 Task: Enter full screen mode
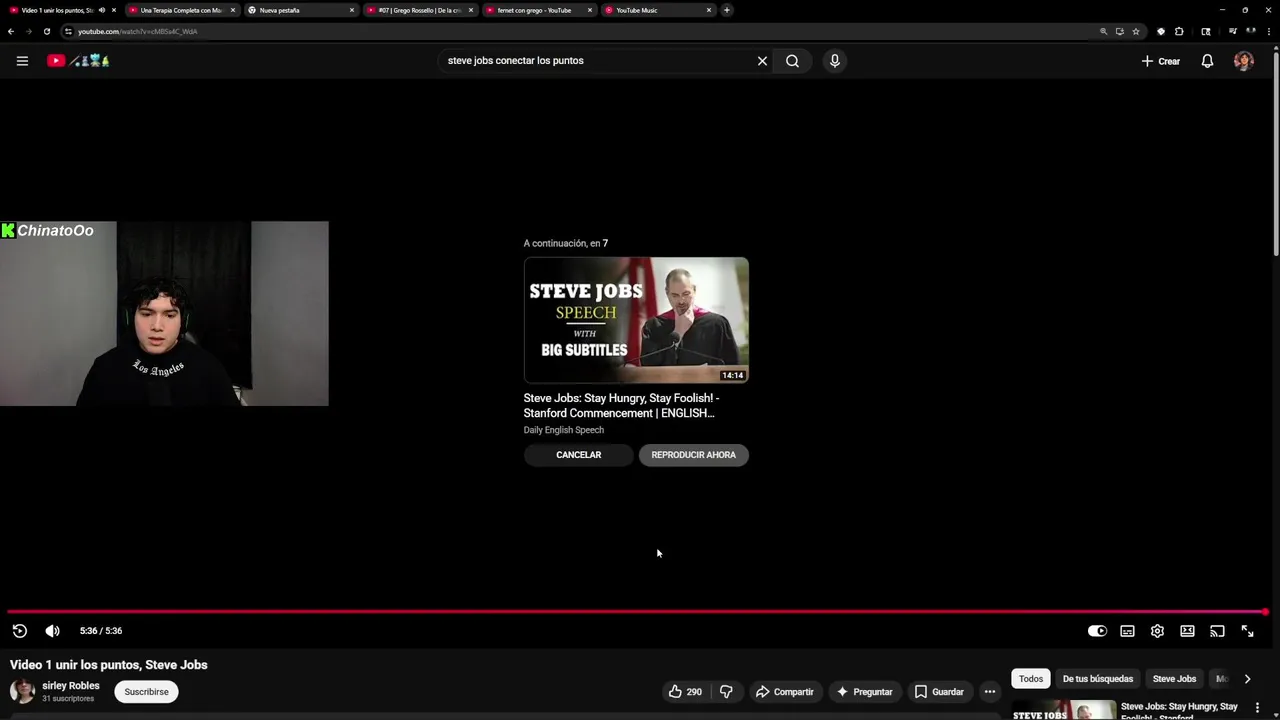[x=1247, y=631]
